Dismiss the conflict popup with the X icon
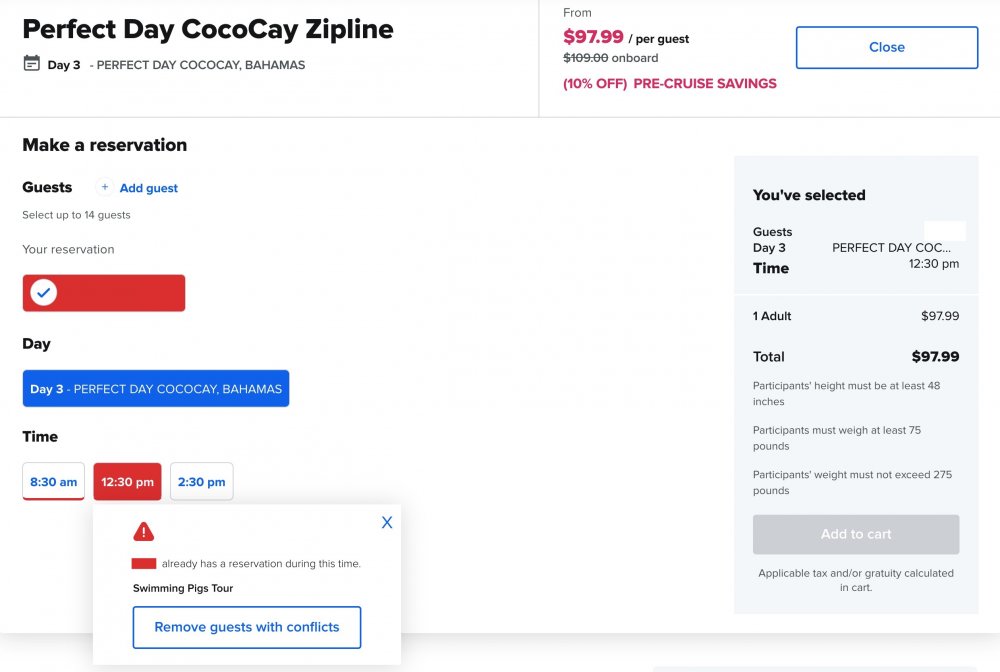 pos(386,522)
